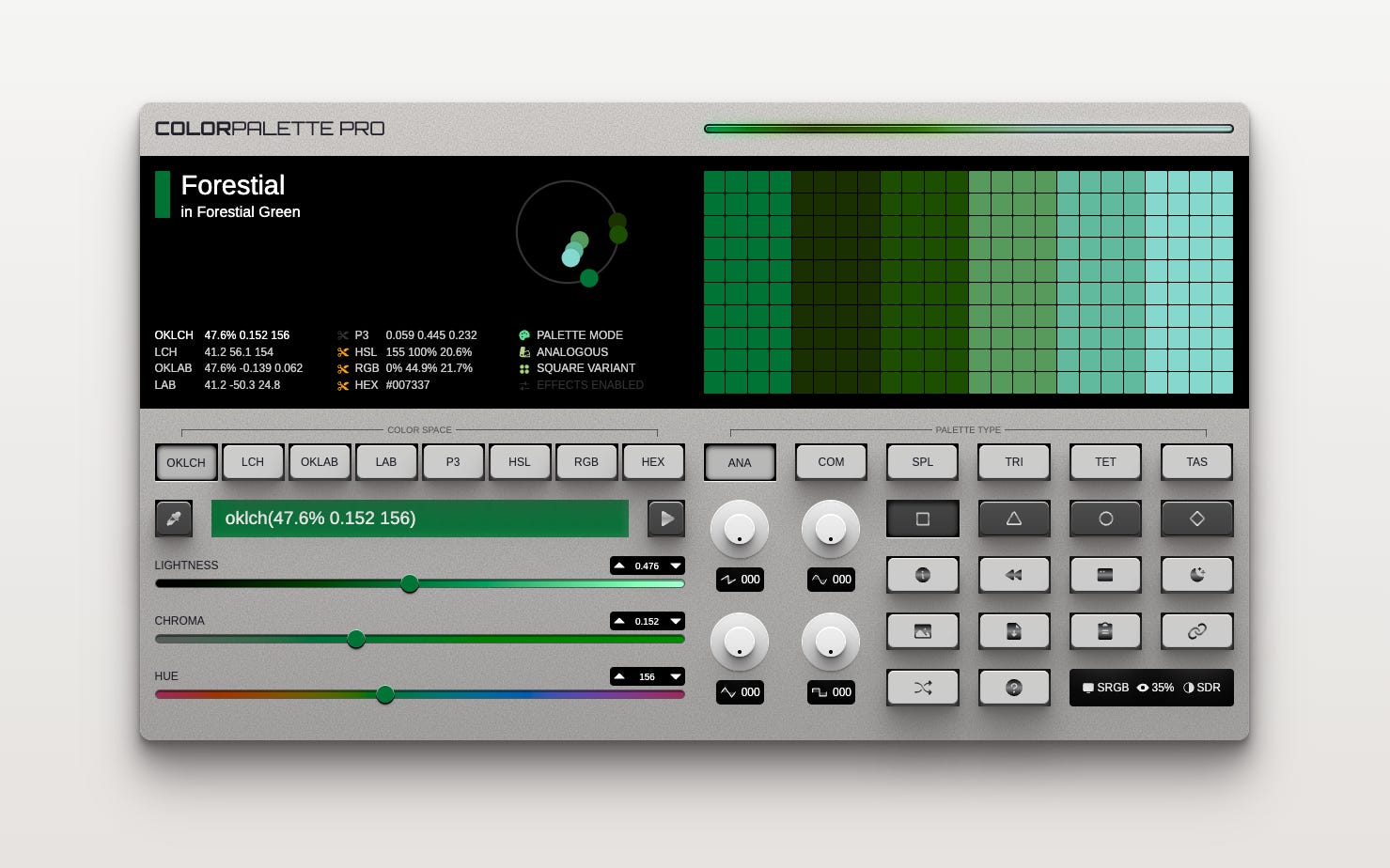Click the oklch(47.6% 0.152 156) input field
The image size is (1390, 868).
(420, 519)
